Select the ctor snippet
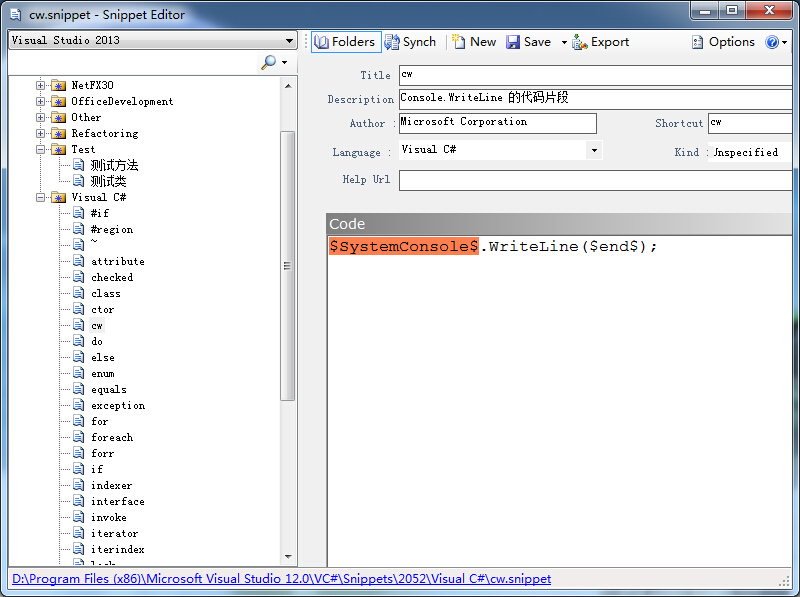Viewport: 800px width, 597px height. [103, 310]
